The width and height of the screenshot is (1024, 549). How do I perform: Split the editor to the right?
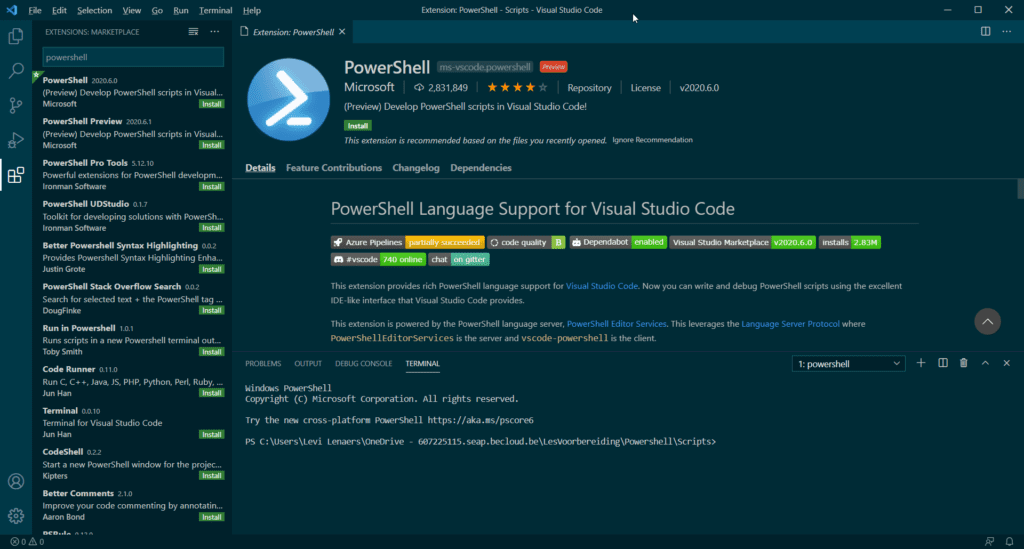985,31
